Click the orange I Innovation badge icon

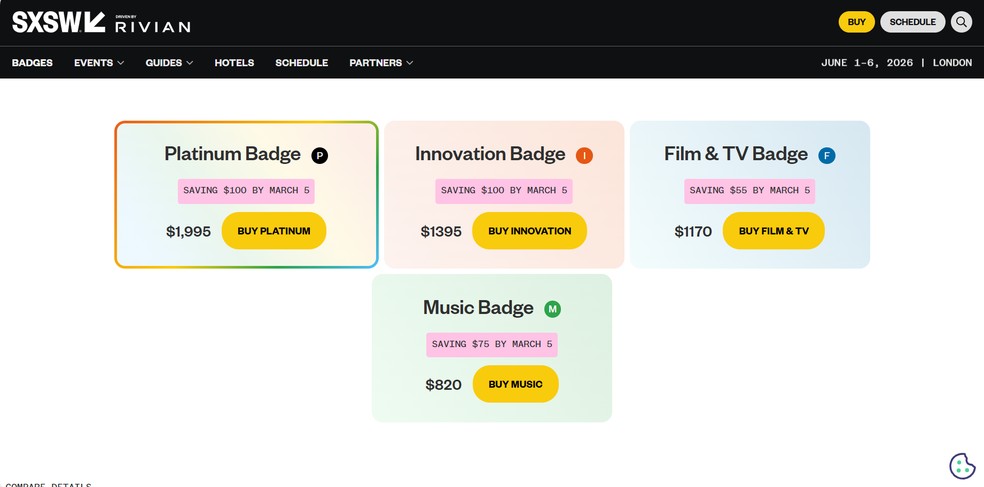[x=584, y=155]
